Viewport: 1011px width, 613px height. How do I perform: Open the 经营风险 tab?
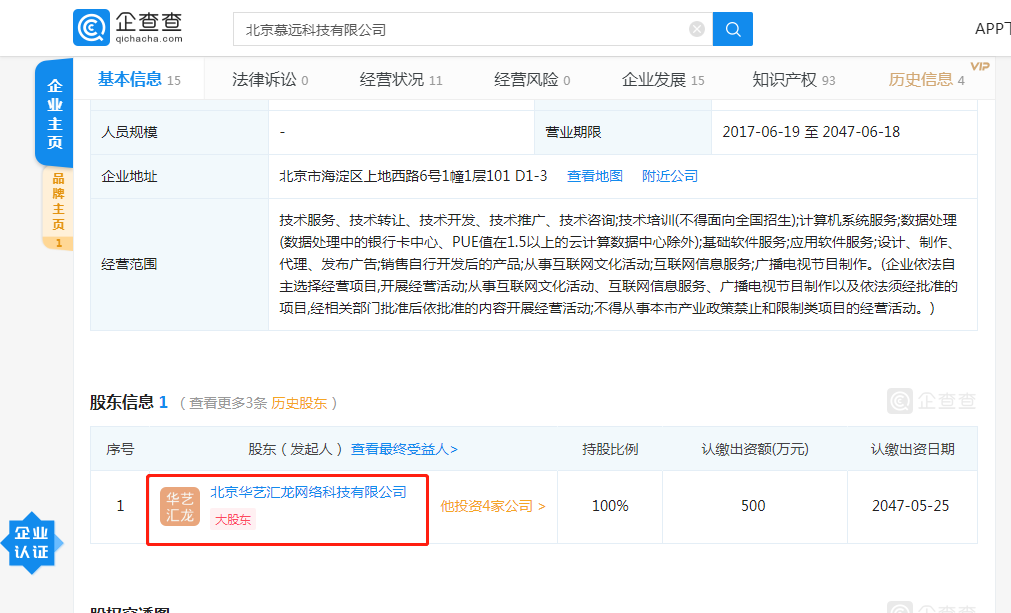click(532, 79)
